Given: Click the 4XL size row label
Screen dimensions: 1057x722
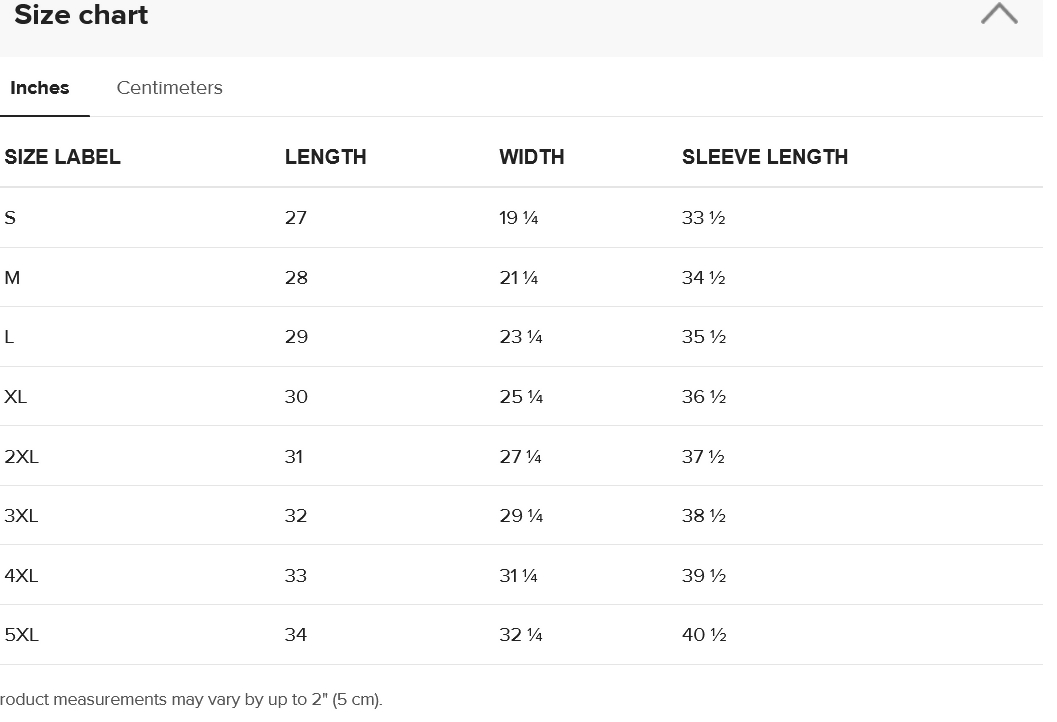Looking at the screenshot, I should coord(21,576).
